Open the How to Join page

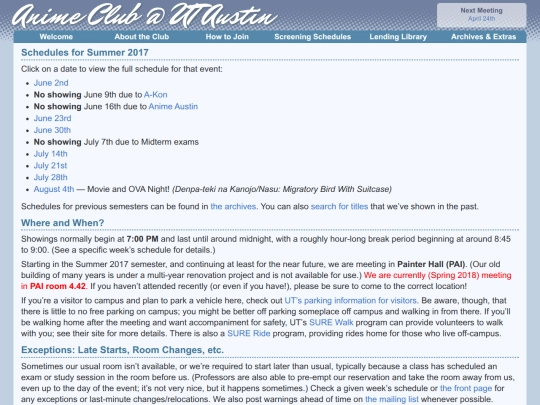click(227, 37)
